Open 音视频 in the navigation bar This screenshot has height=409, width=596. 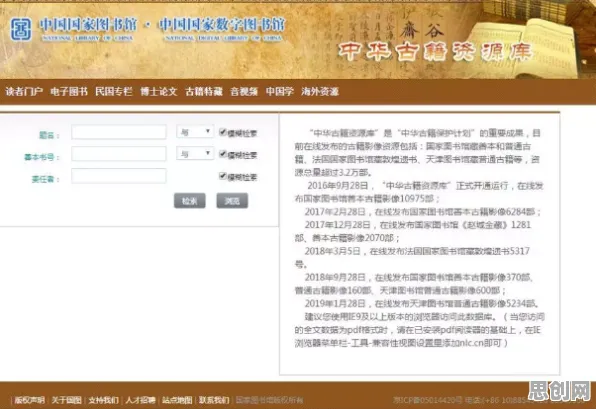click(x=244, y=92)
